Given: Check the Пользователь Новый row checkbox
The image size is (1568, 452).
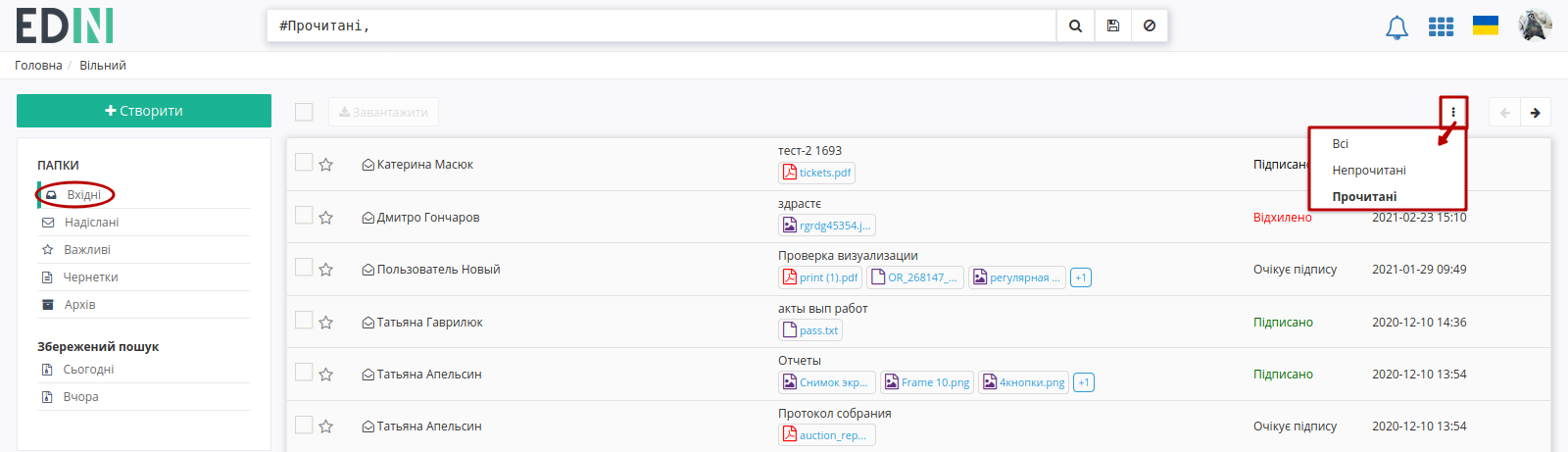Looking at the screenshot, I should point(304,267).
